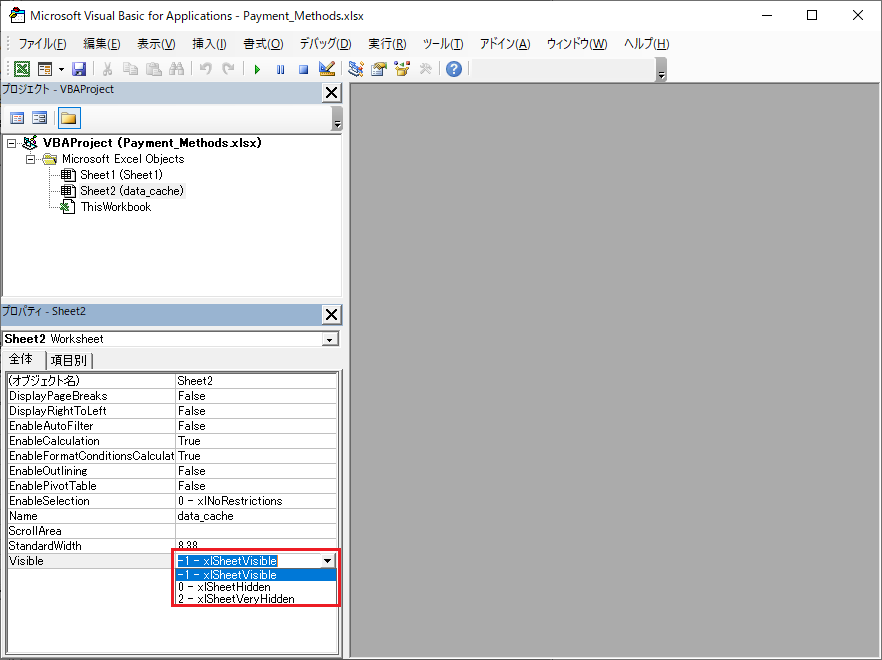
Task: Save the workbook with the floppy disk icon
Action: pyautogui.click(x=79, y=69)
